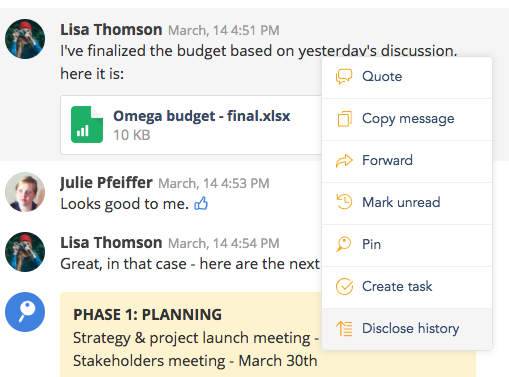Click the green spreadsheet file icon

(87, 124)
